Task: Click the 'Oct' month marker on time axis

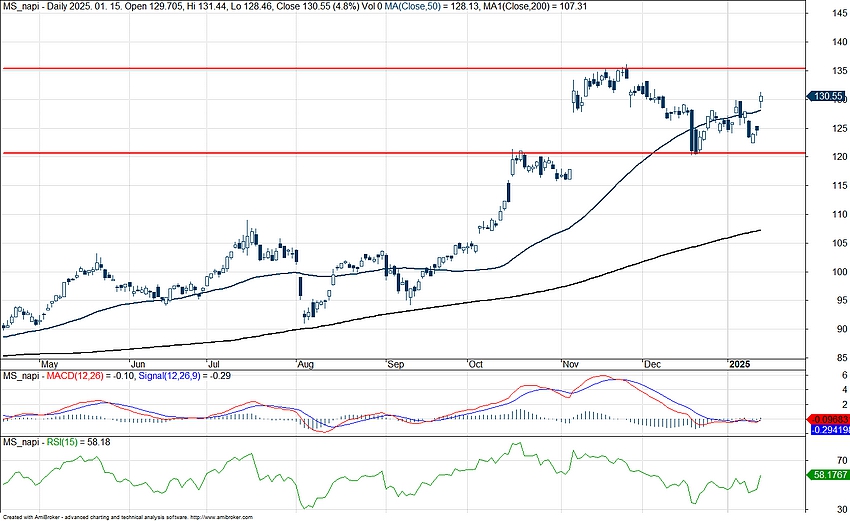Action: tap(477, 361)
